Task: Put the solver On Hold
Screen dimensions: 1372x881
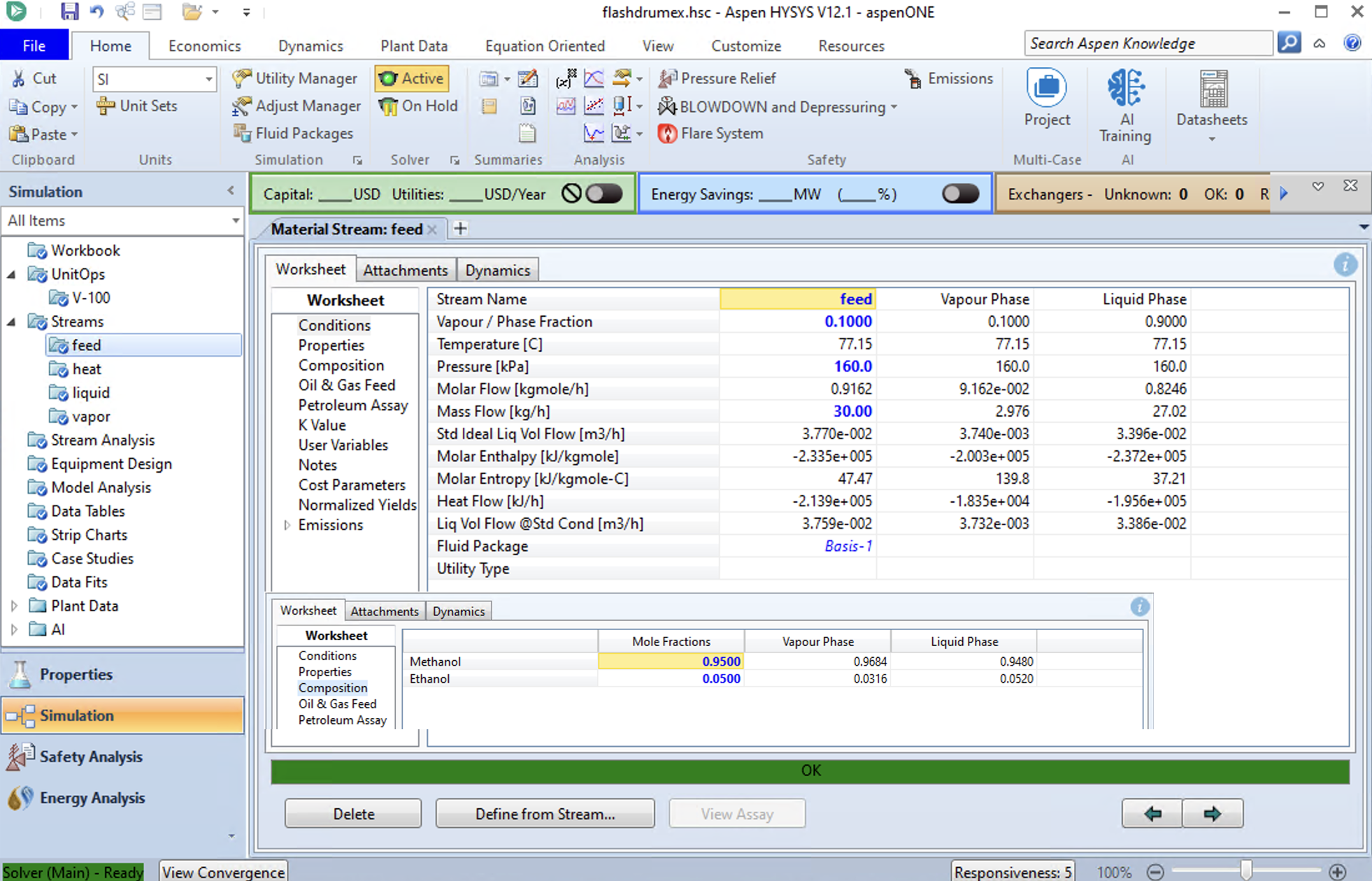Action: (417, 106)
